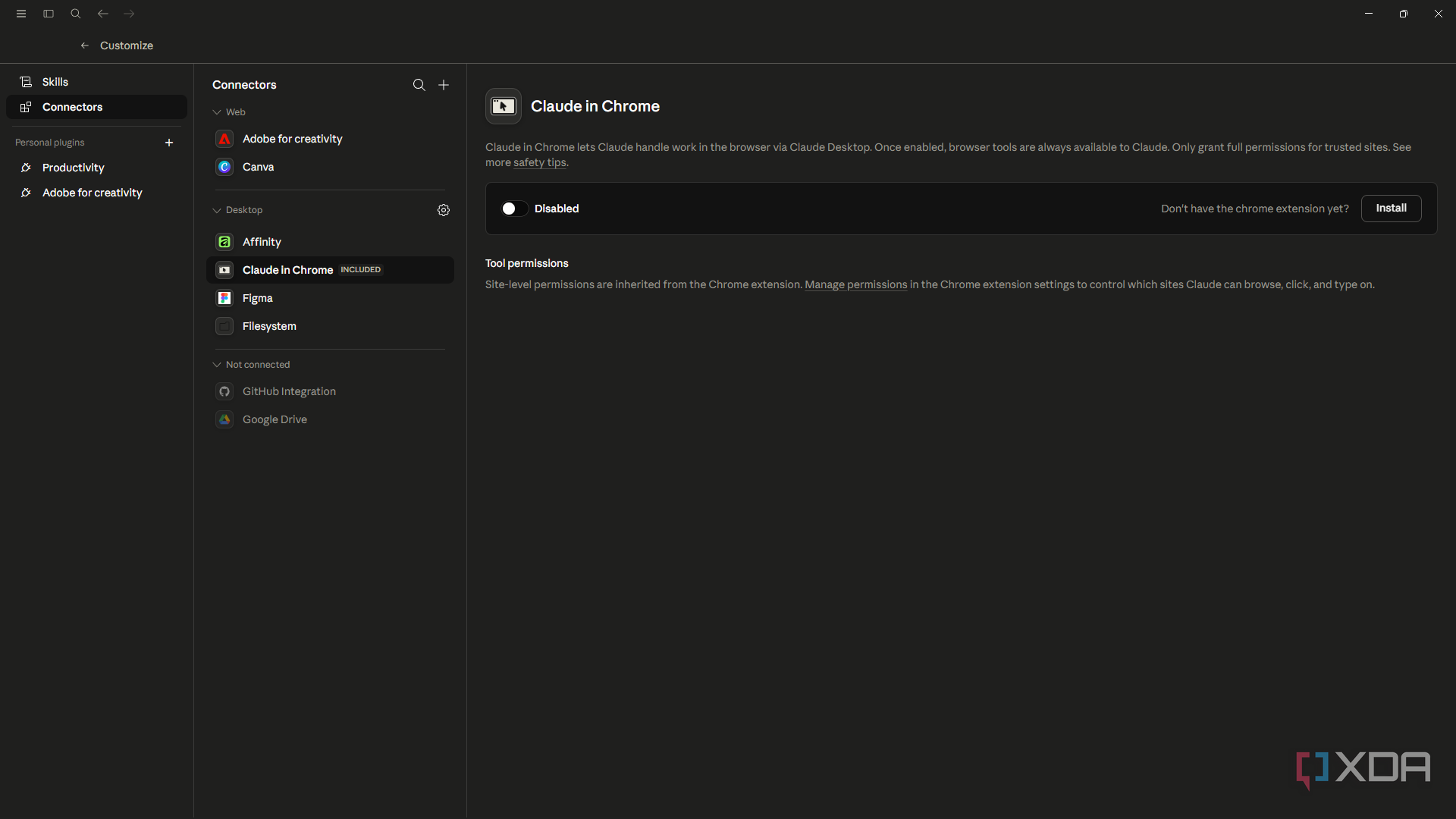Image resolution: width=1456 pixels, height=819 pixels.
Task: Select the Connectors section
Action: 96,107
